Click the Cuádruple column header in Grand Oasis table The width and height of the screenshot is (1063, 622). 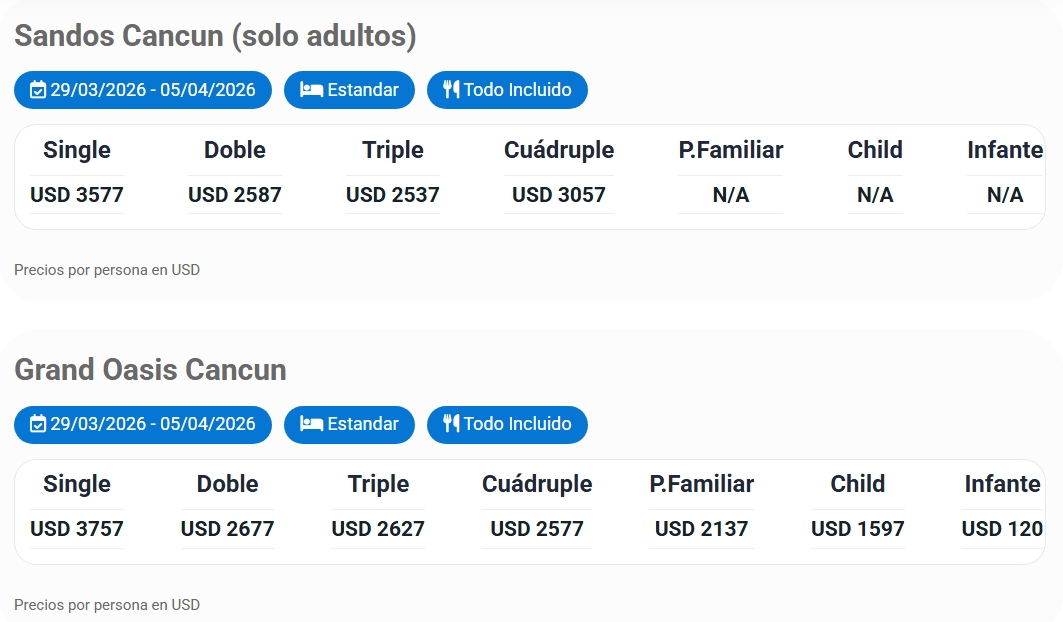(x=537, y=484)
